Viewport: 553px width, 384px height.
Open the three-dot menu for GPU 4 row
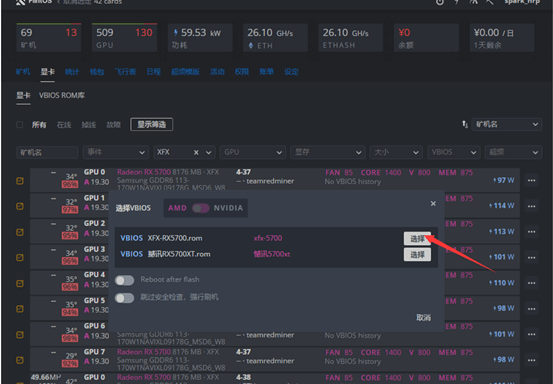(531, 283)
